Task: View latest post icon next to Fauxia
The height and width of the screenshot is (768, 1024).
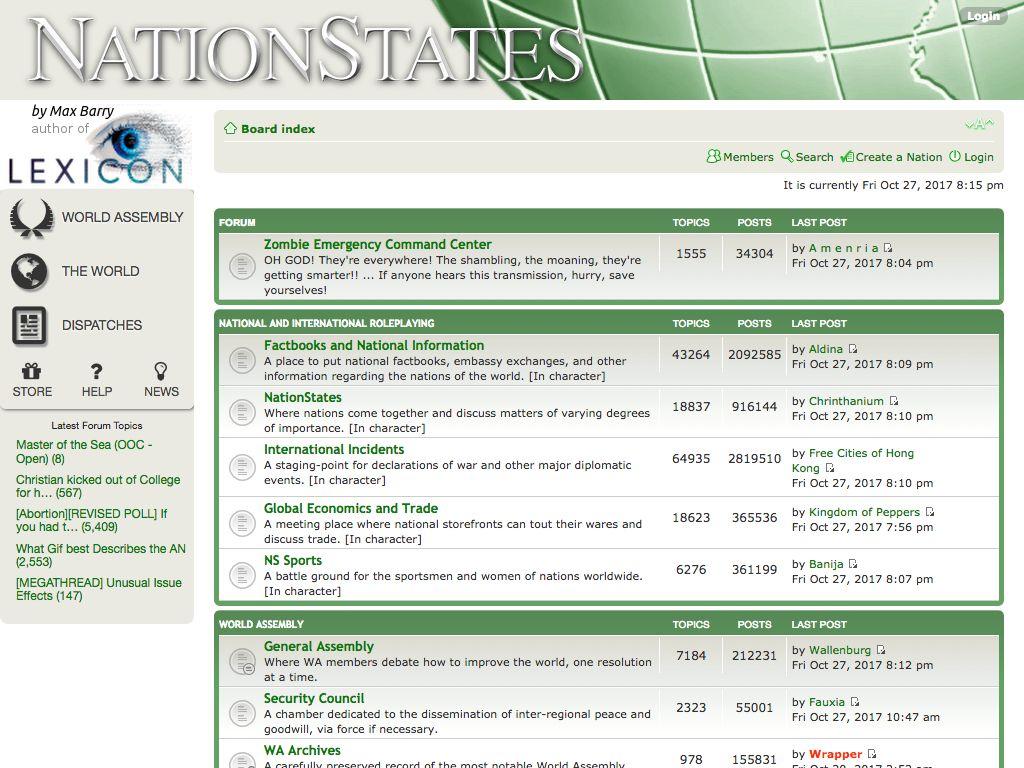Action: point(855,702)
